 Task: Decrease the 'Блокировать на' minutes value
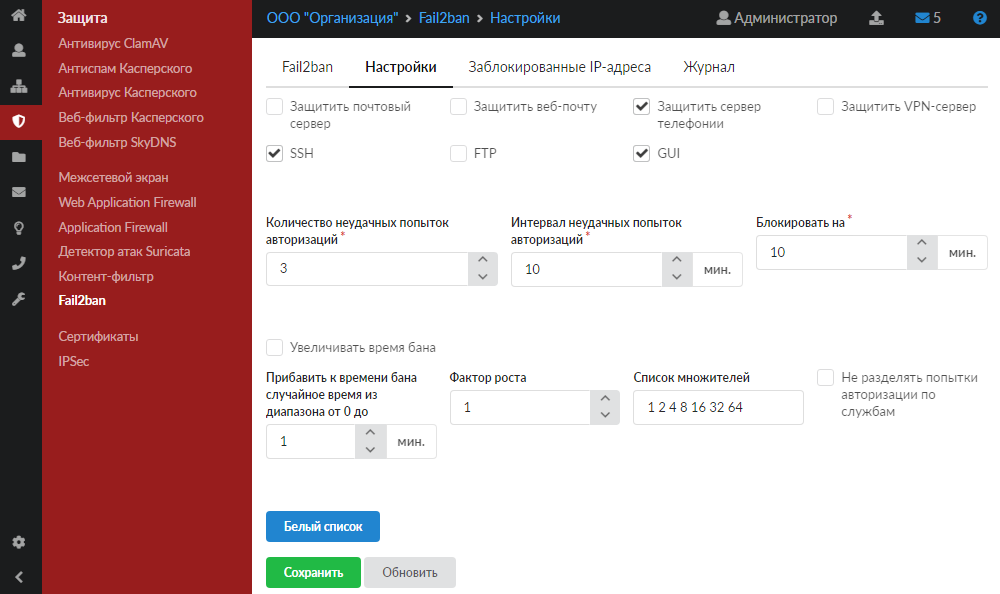(x=921, y=261)
